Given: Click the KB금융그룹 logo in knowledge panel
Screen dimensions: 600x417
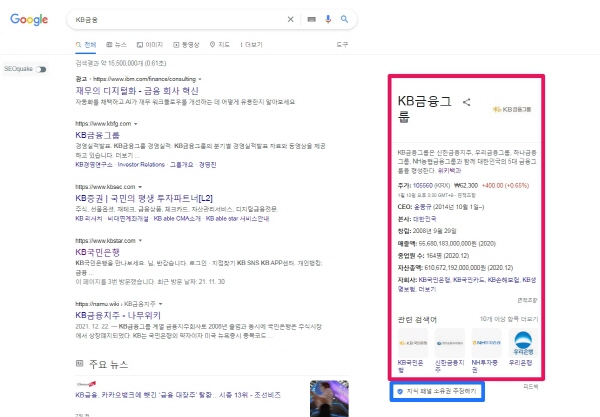Looking at the screenshot, I should [x=512, y=109].
